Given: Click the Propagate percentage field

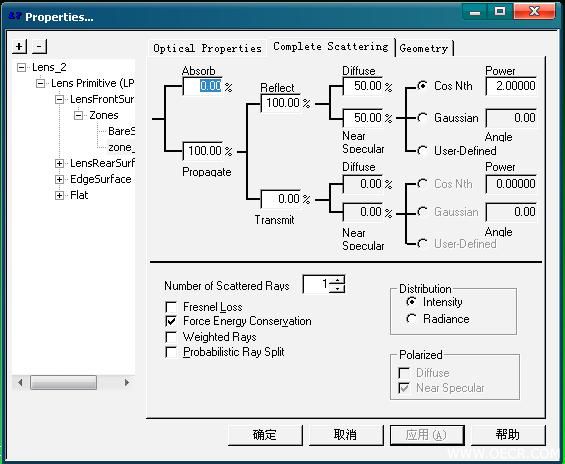Looking at the screenshot, I should (x=204, y=151).
